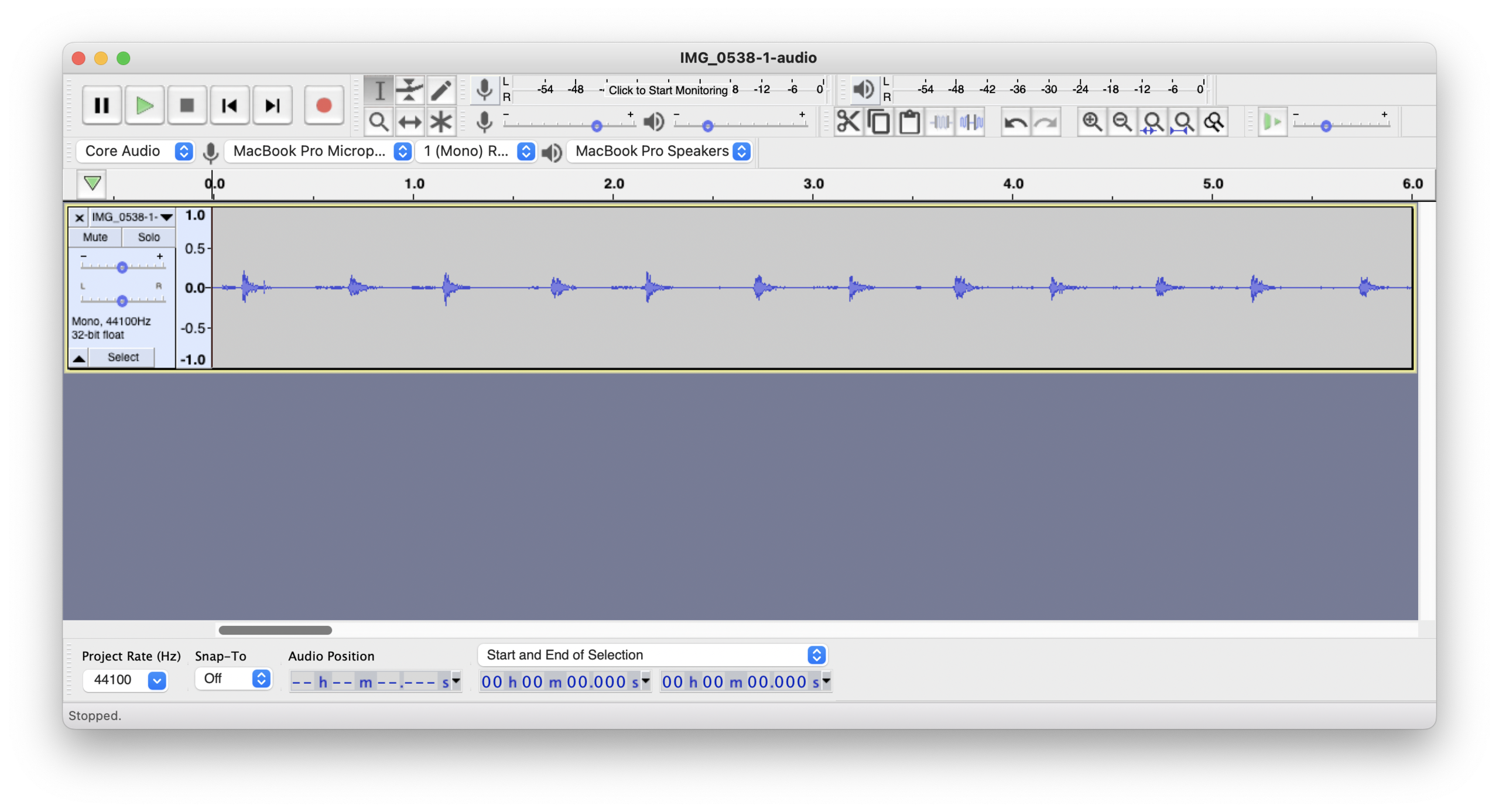Fit project to width zoom icon

coord(1183,122)
